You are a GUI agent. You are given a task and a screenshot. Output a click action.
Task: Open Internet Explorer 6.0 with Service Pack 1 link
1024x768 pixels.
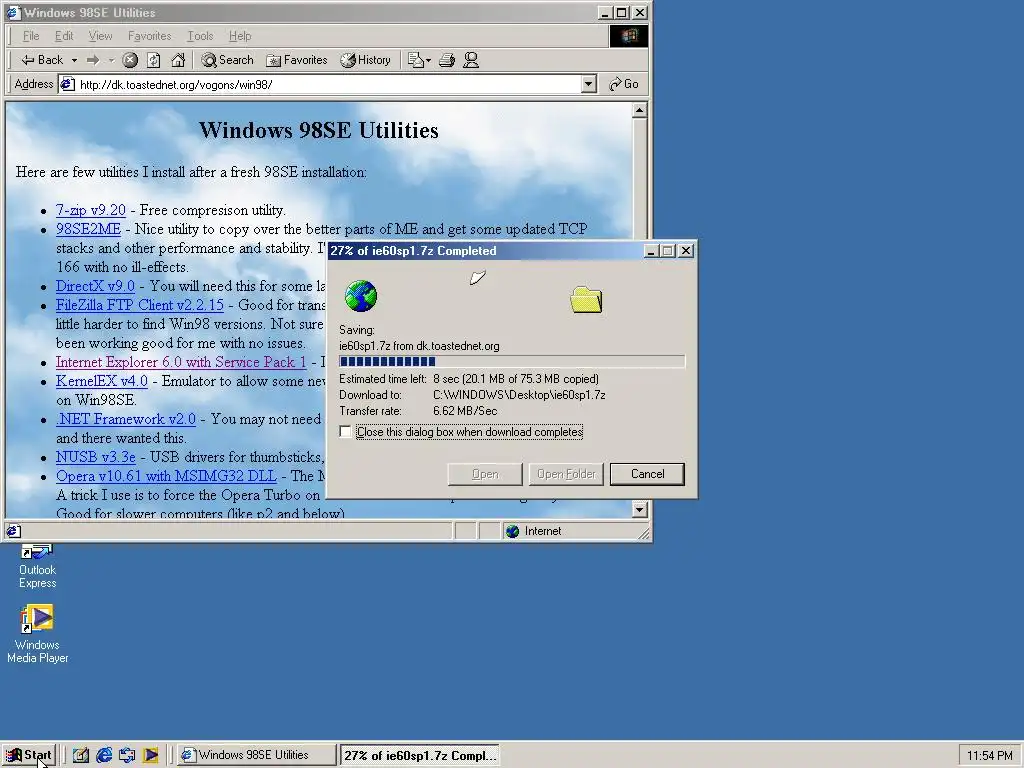point(181,362)
